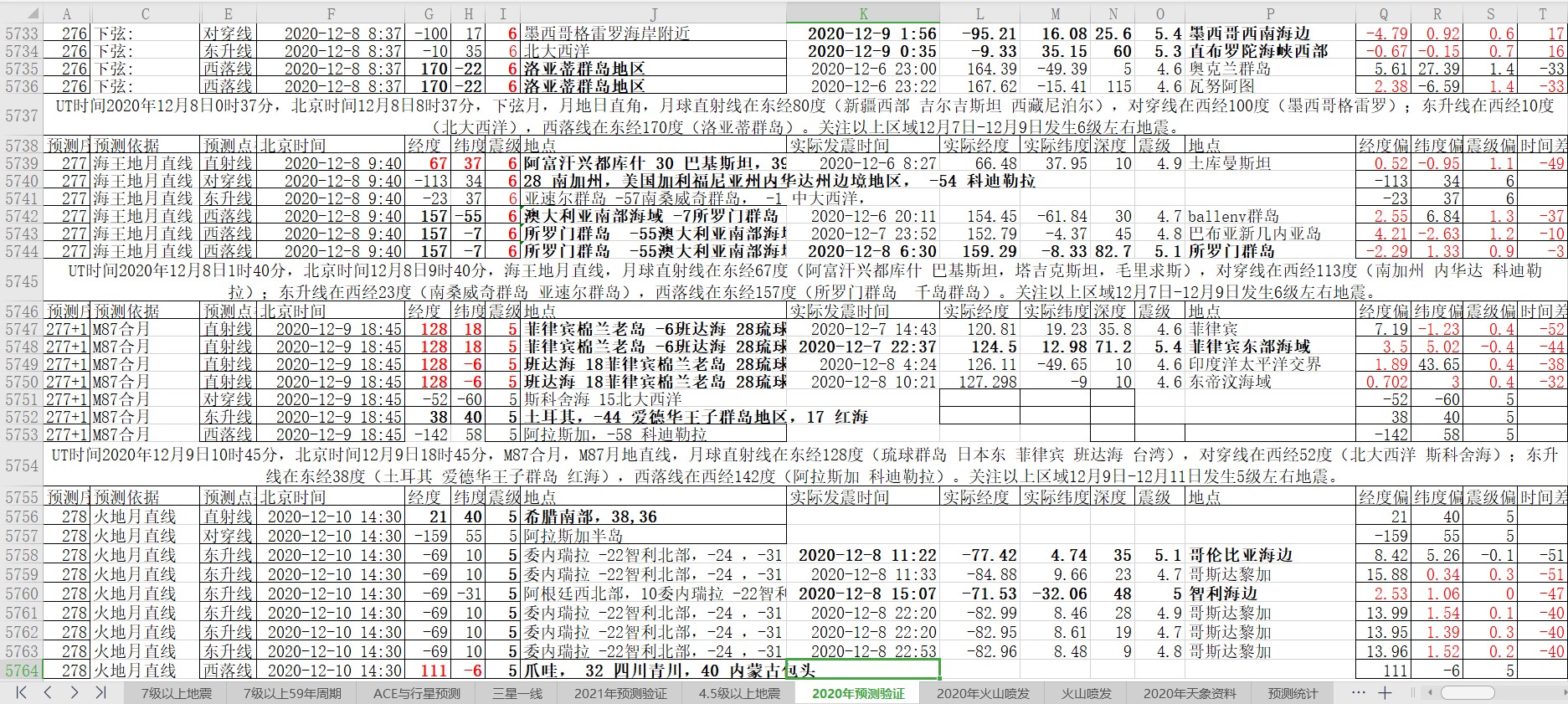
Task: Select row 5764 header
Action: pos(21,671)
